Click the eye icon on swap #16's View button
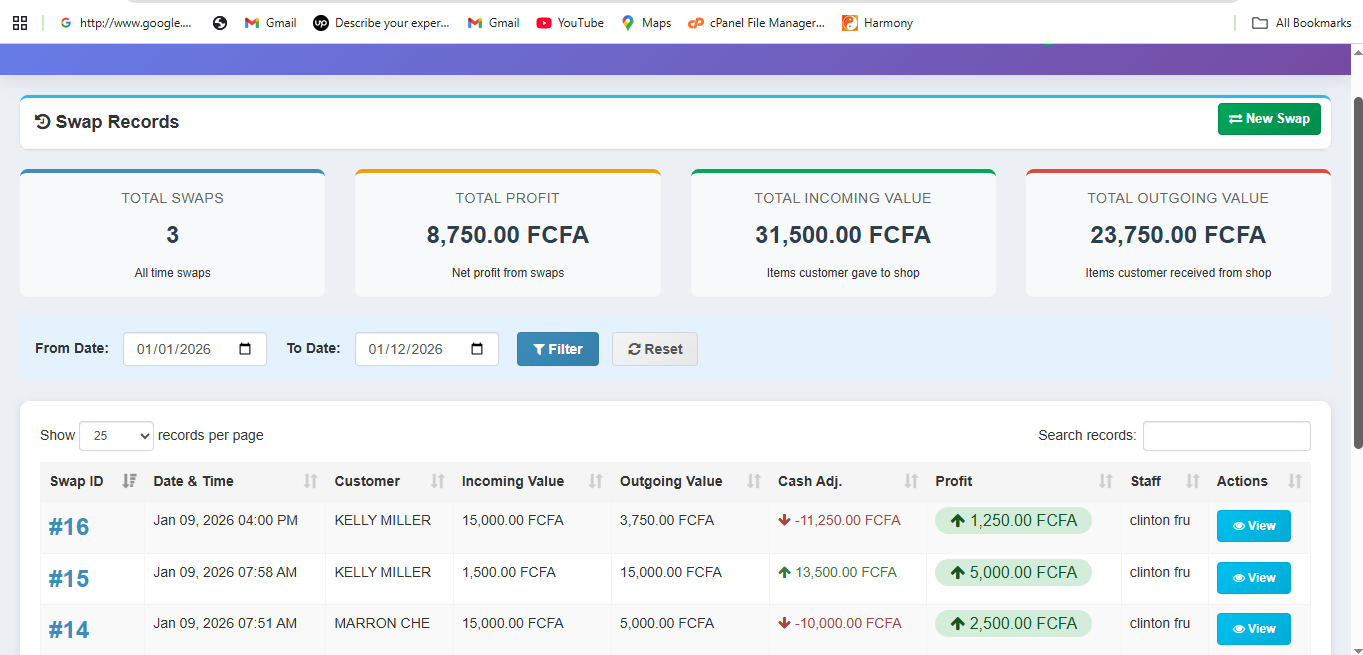The height and width of the screenshot is (655, 1363). pos(1240,525)
